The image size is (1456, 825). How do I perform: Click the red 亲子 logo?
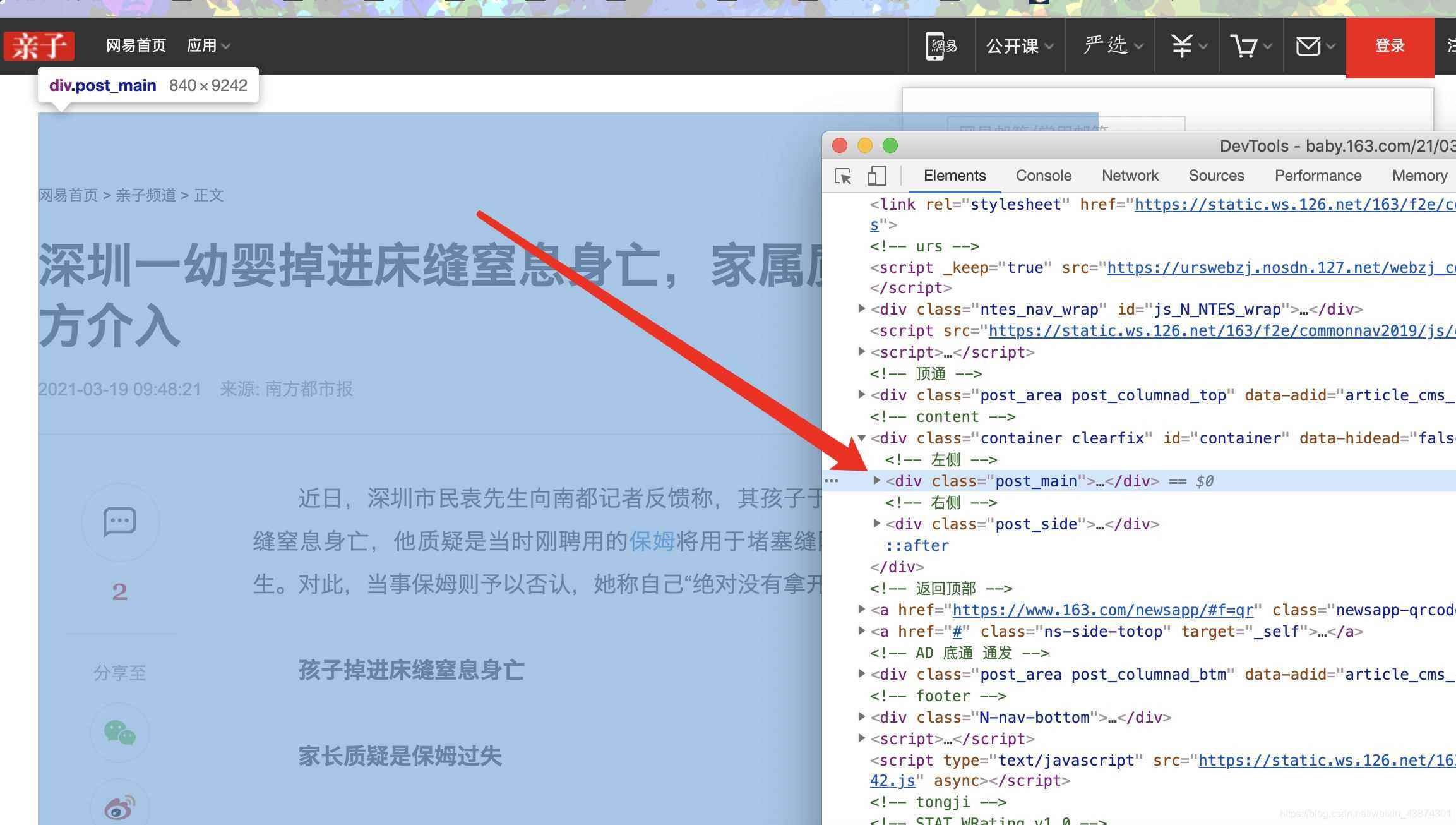tap(39, 45)
